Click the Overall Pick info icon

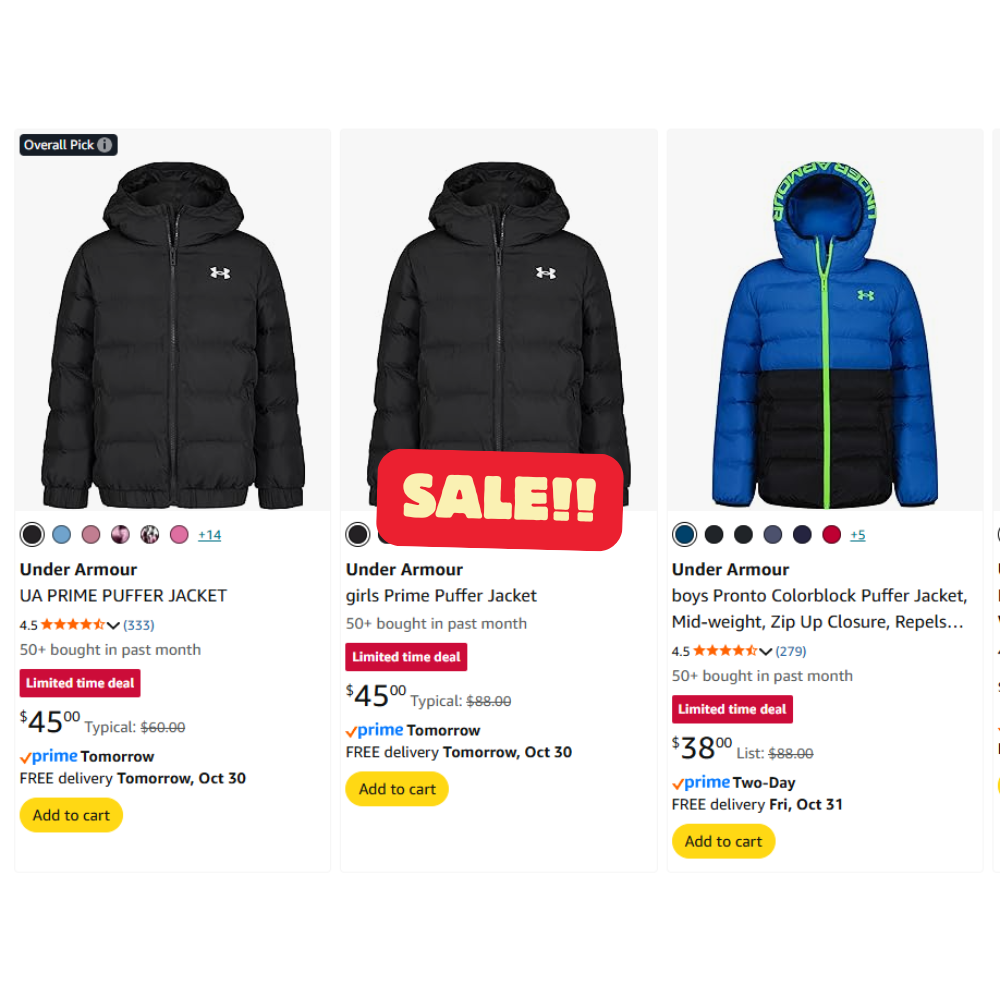(105, 145)
